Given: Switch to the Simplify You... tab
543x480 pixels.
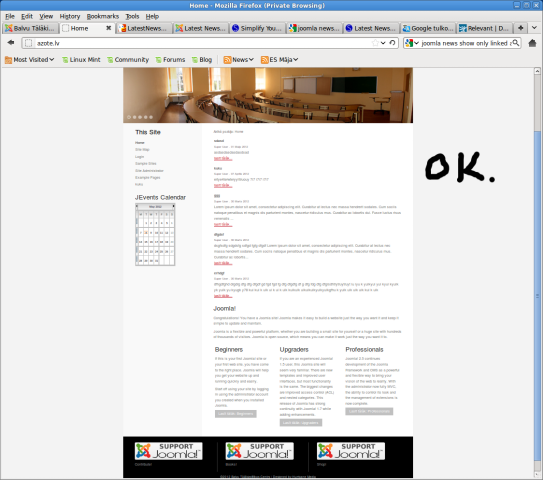Looking at the screenshot, I should pyautogui.click(x=257, y=28).
